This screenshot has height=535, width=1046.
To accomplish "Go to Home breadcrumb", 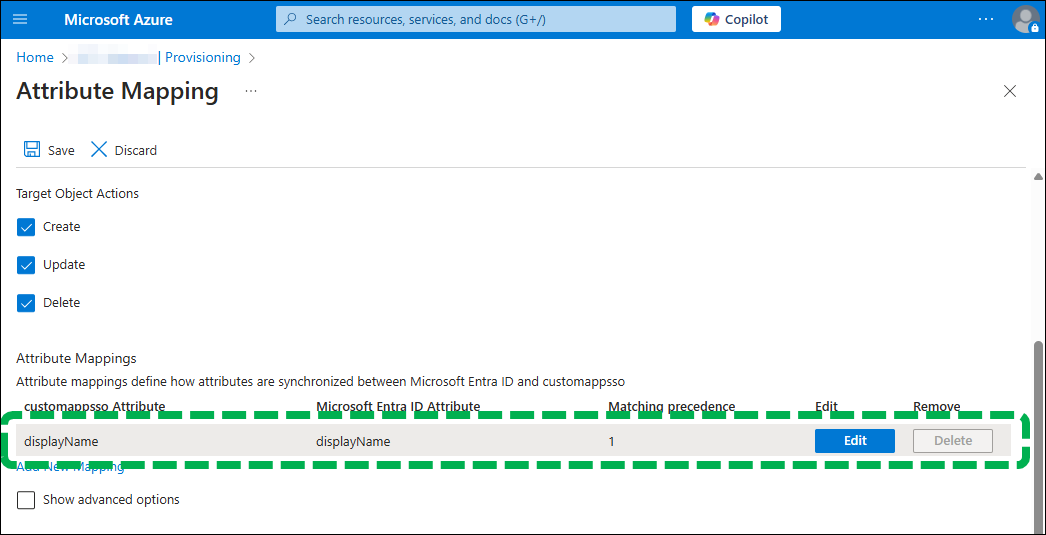I will click(x=35, y=58).
